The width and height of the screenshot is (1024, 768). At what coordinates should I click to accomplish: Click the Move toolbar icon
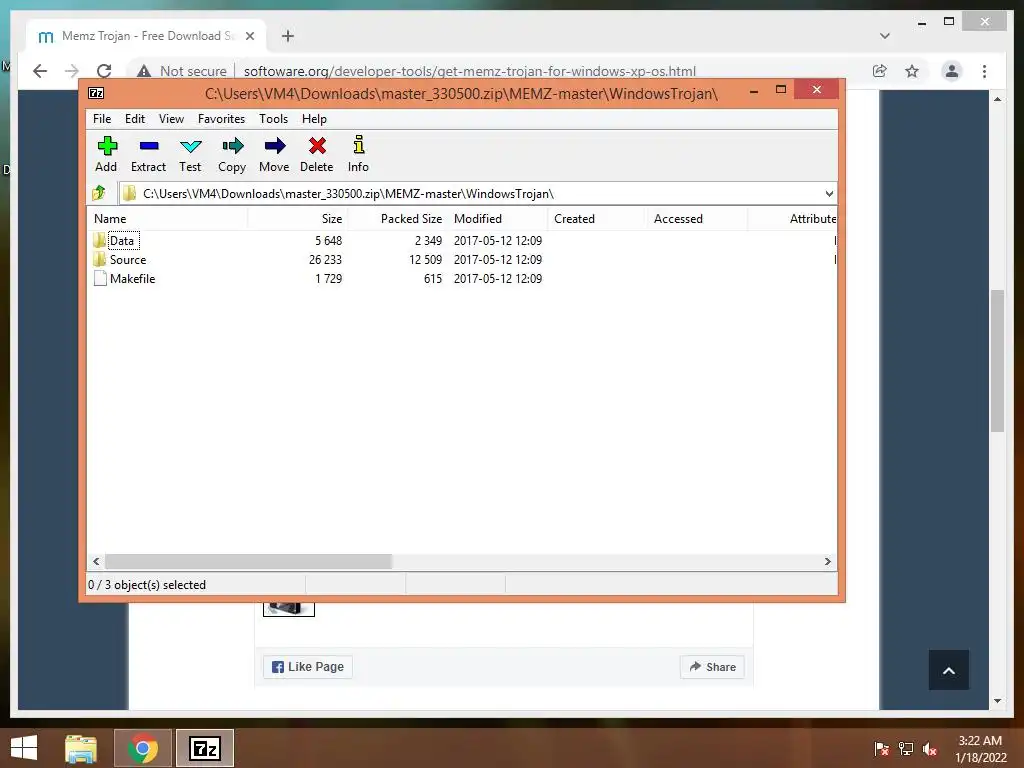pos(274,154)
